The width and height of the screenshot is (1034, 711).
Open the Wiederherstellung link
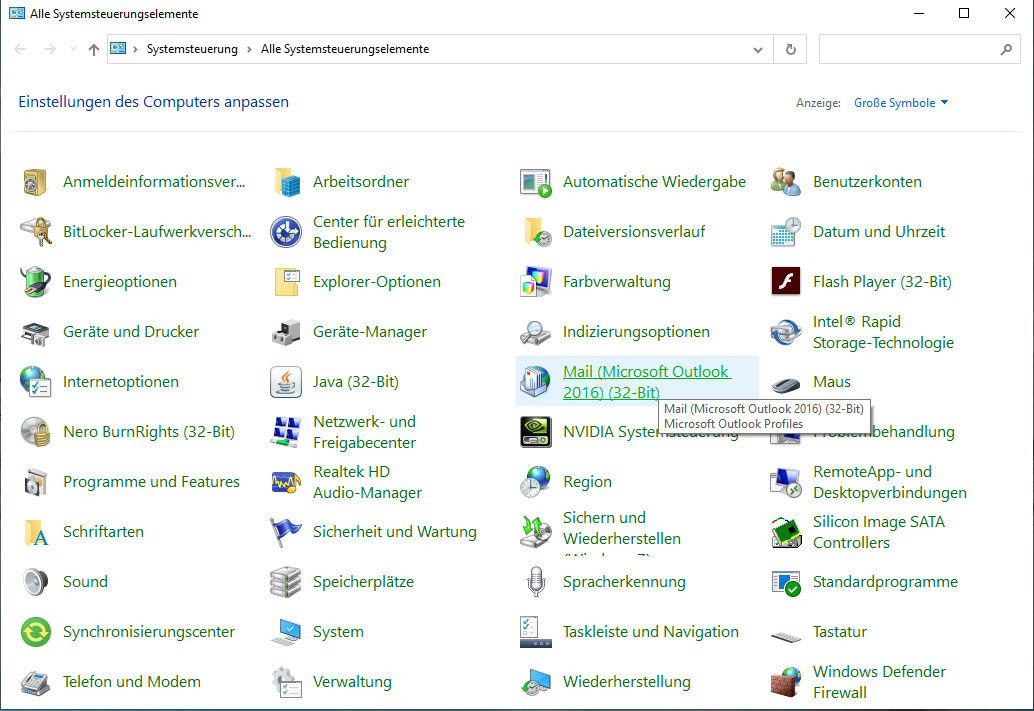pos(626,682)
